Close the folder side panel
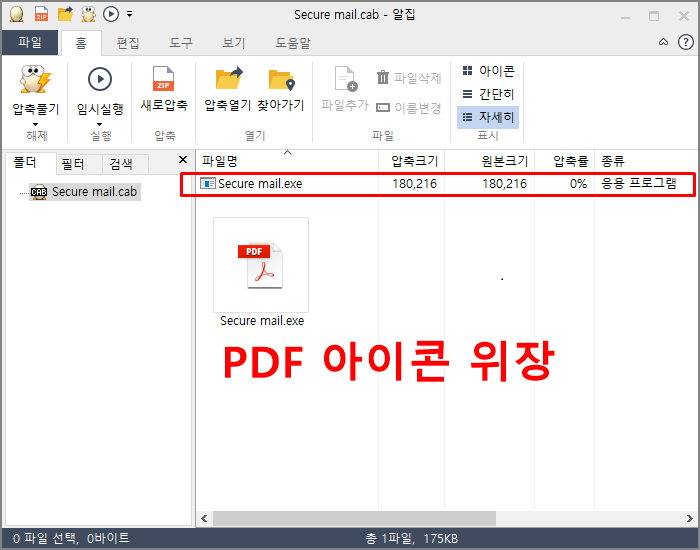The width and height of the screenshot is (700, 550). pos(183,160)
